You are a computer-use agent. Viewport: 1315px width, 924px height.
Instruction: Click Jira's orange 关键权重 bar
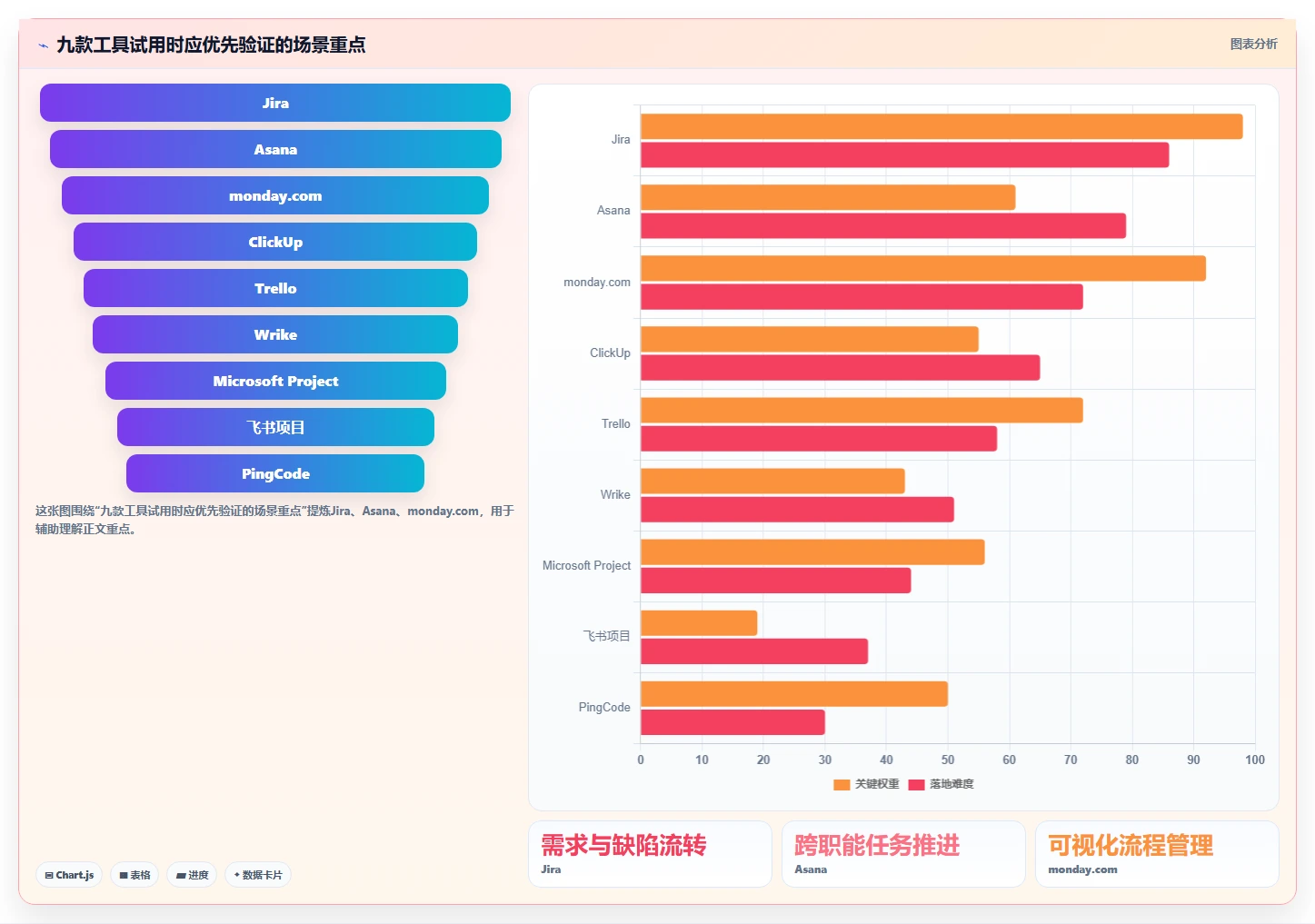click(941, 126)
